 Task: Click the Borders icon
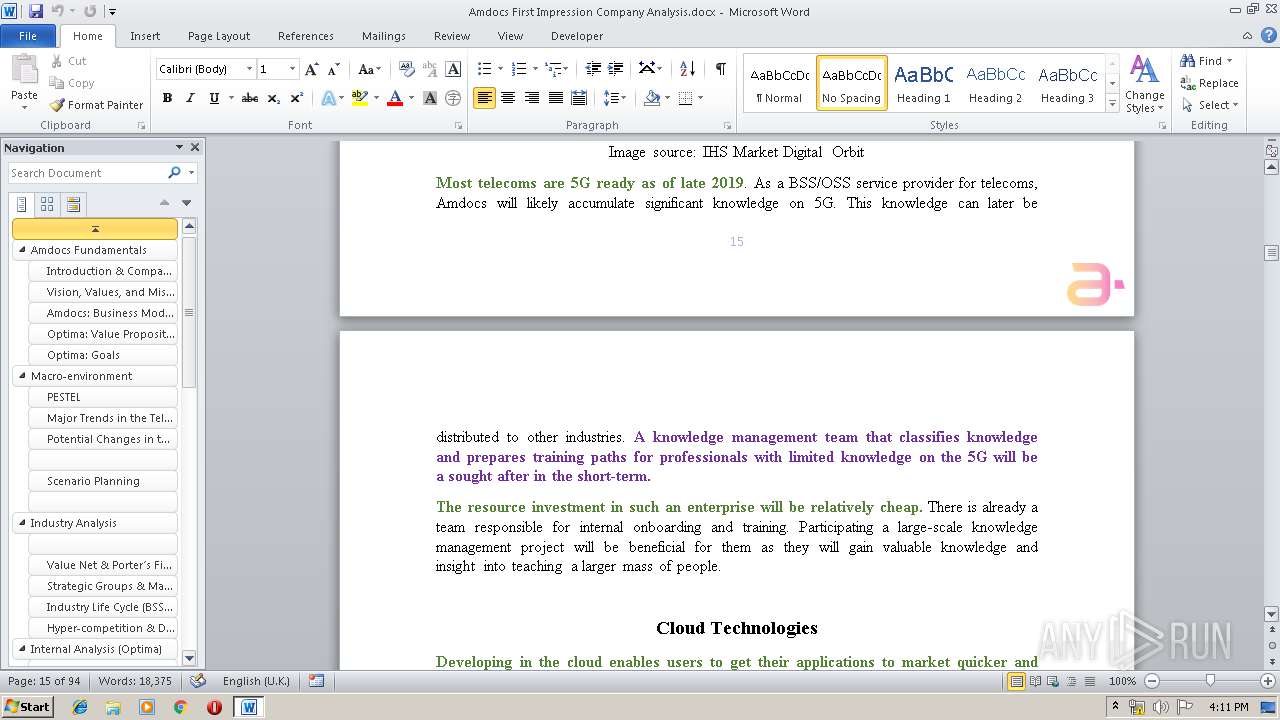(x=685, y=98)
